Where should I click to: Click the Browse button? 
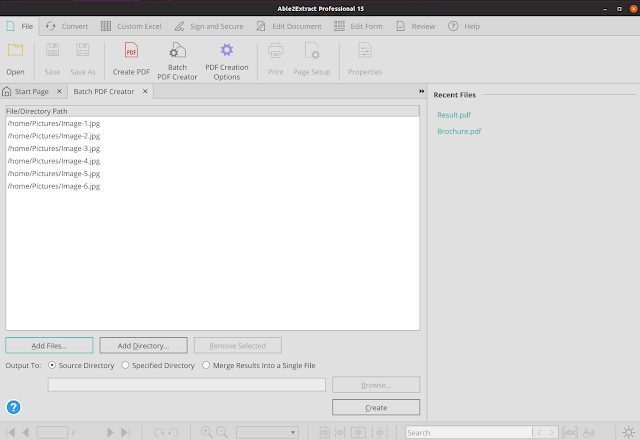click(376, 384)
